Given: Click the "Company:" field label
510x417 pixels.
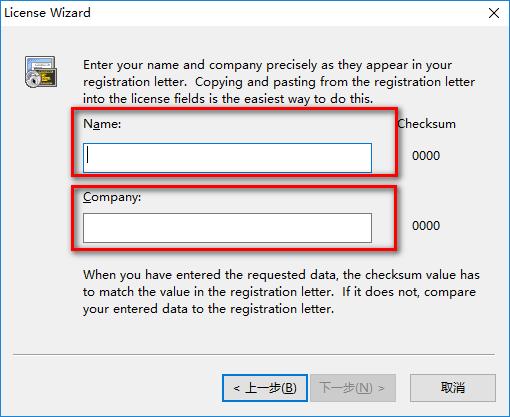Looking at the screenshot, I should [x=112, y=197].
